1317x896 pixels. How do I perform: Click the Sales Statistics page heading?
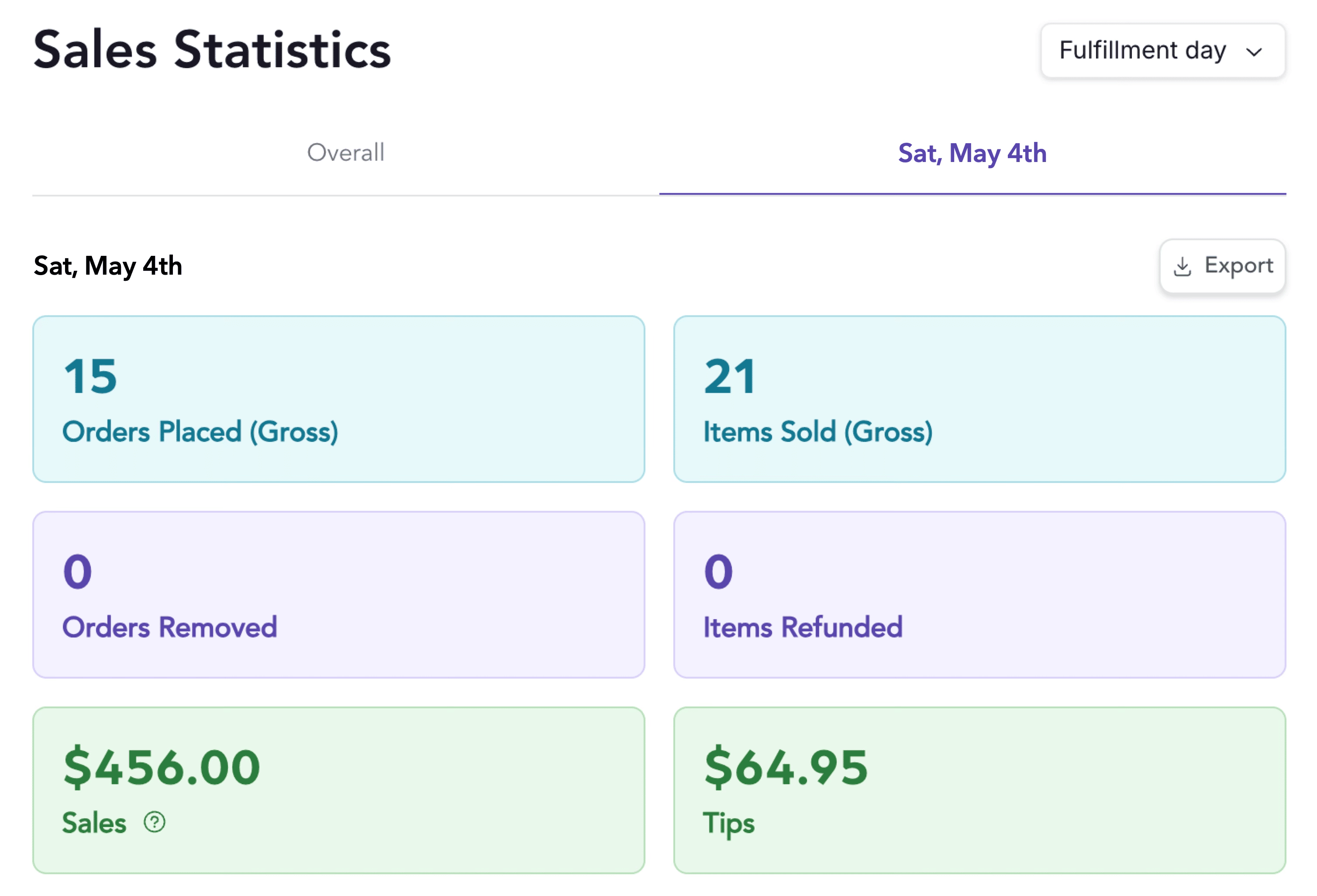tap(212, 50)
